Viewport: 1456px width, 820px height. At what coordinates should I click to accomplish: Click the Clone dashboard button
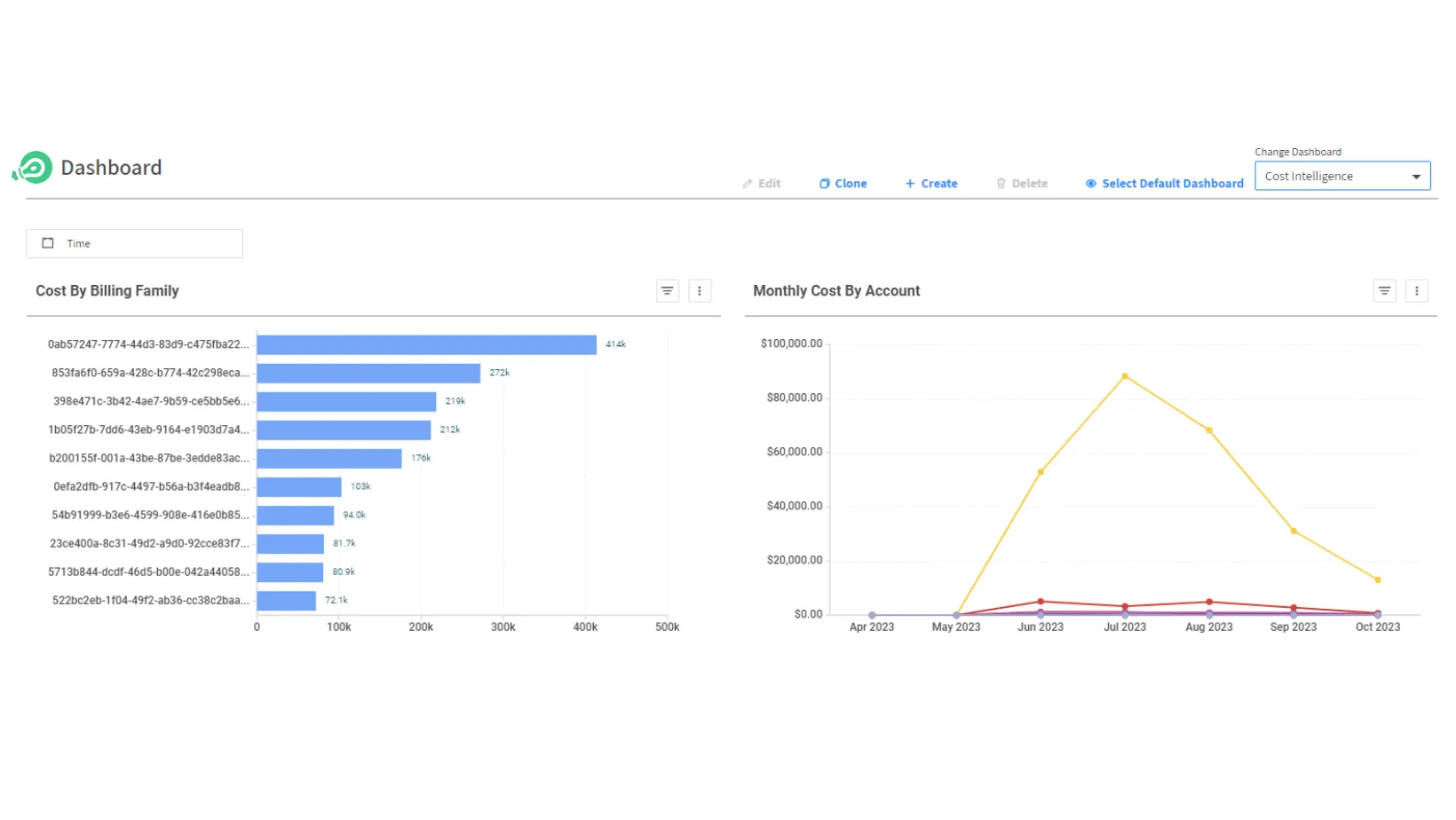pyautogui.click(x=843, y=184)
